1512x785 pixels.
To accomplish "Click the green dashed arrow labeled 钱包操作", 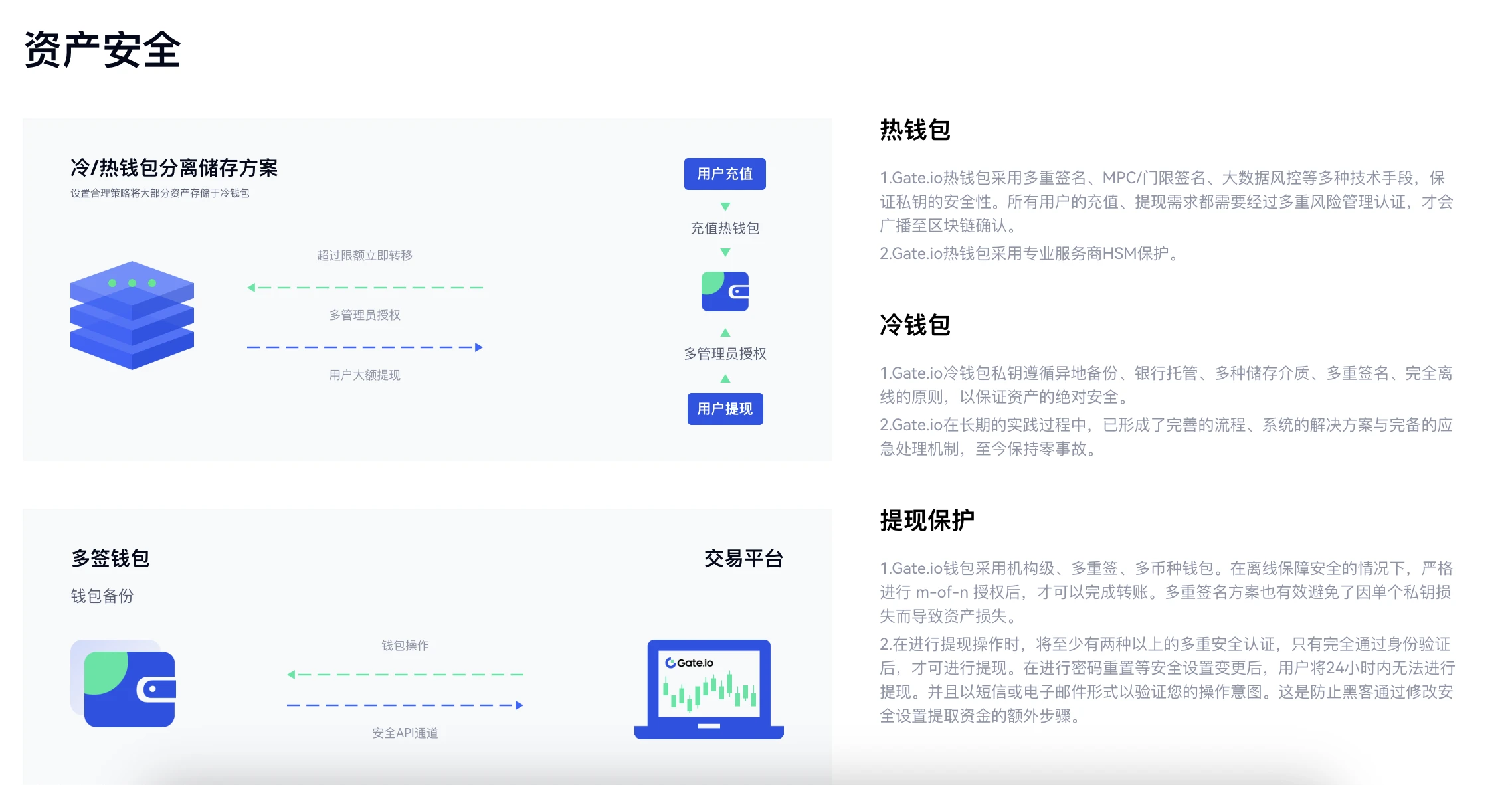I will pyautogui.click(x=404, y=675).
